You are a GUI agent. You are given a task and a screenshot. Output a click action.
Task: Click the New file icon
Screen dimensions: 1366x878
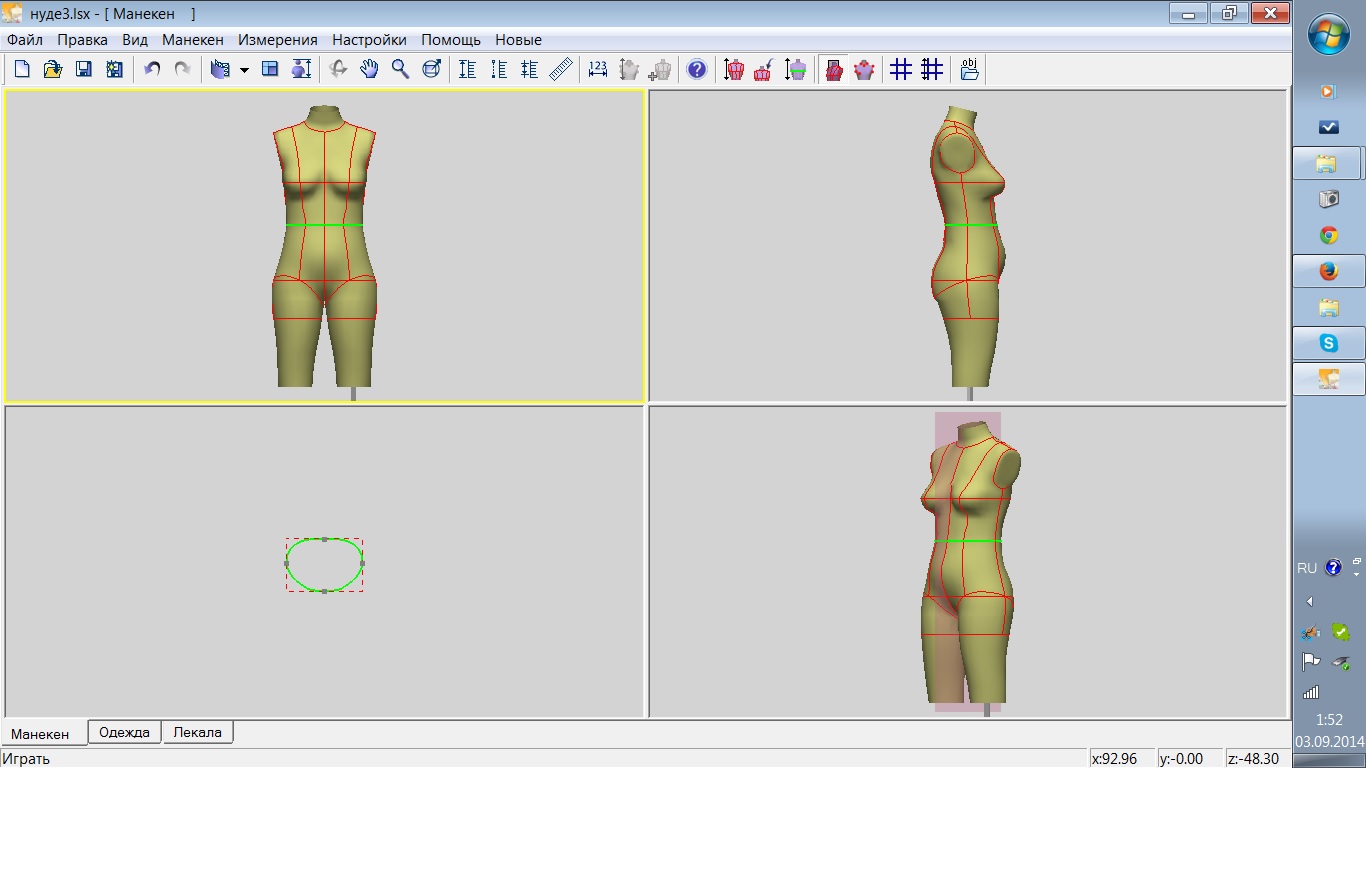tap(22, 69)
